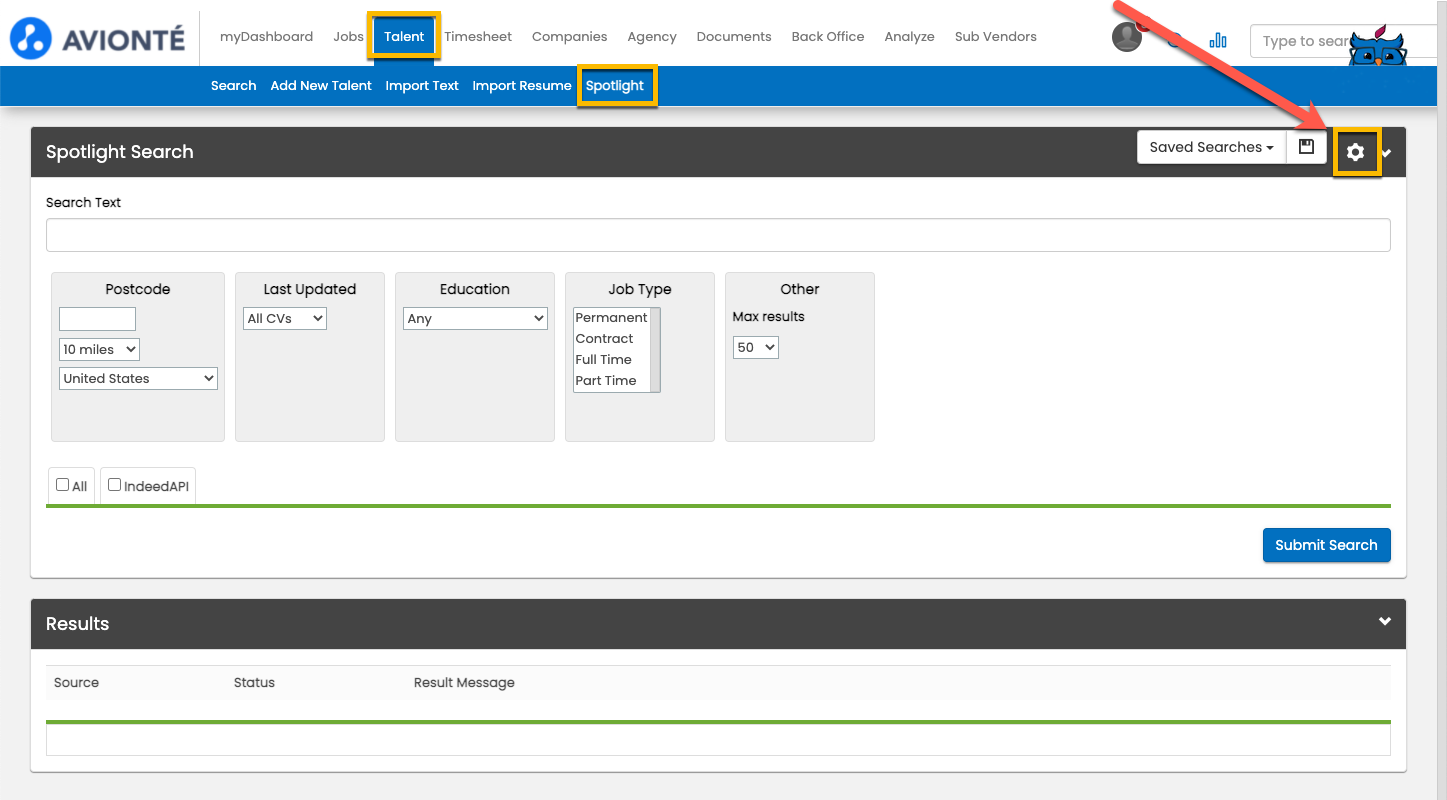Open the Timesheet menu

(x=478, y=36)
